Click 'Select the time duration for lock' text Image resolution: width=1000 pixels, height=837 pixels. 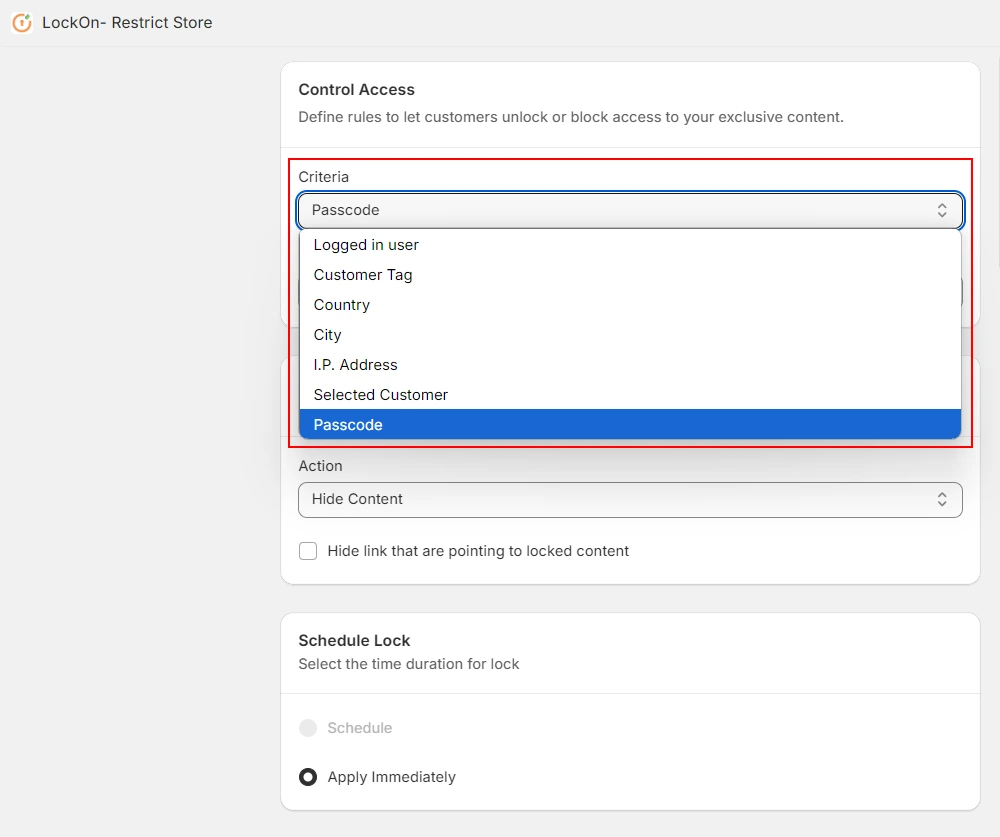409,664
